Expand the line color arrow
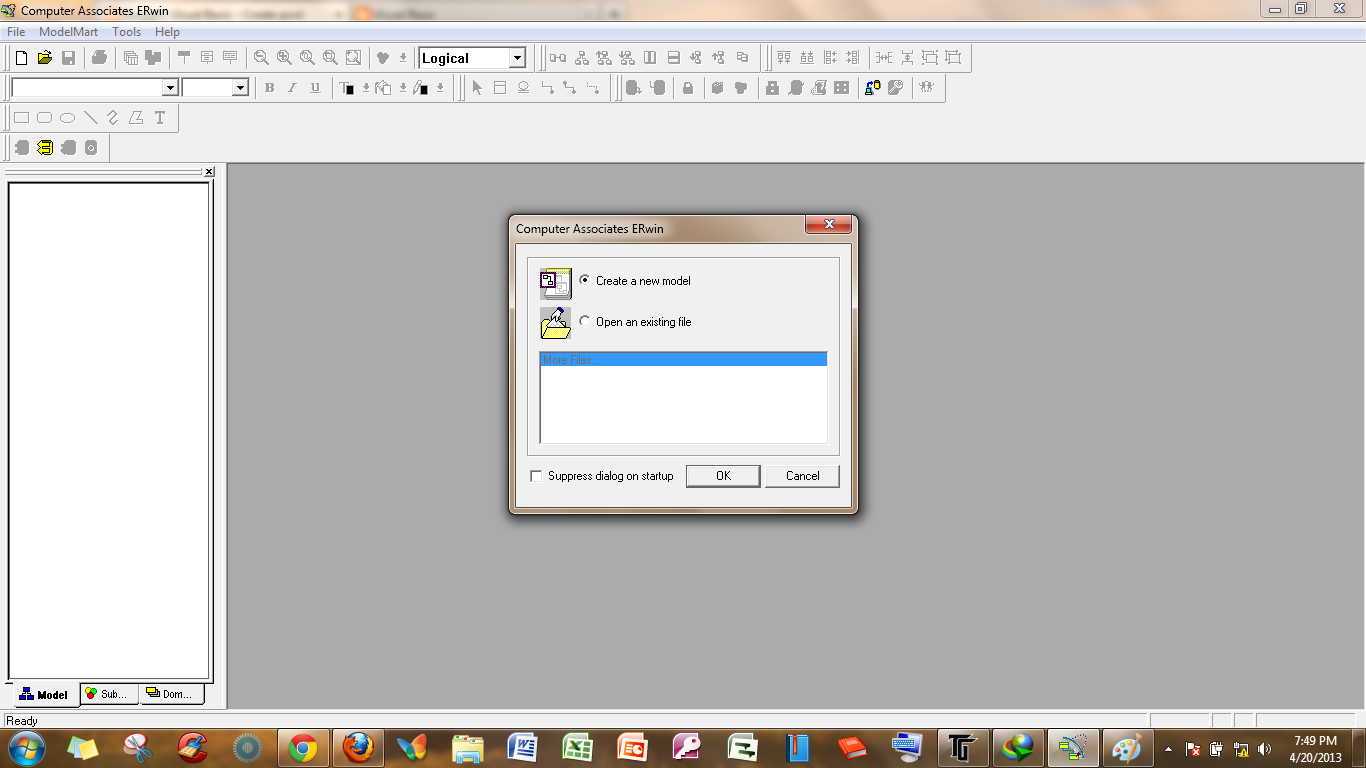 [440, 88]
